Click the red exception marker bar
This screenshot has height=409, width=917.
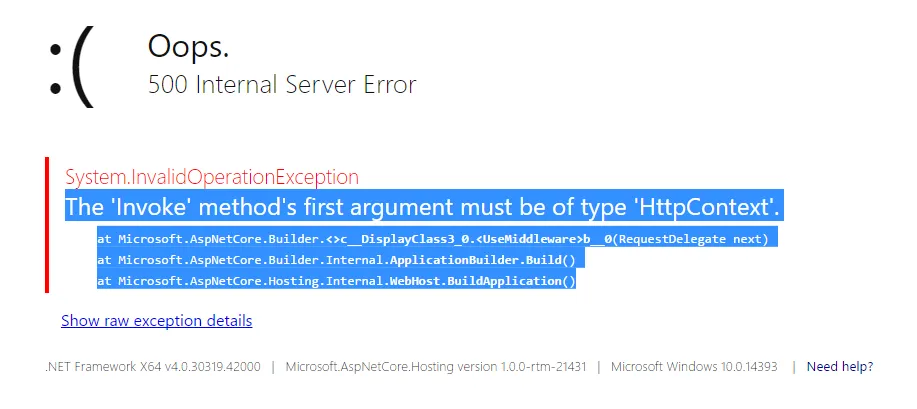[47, 225]
